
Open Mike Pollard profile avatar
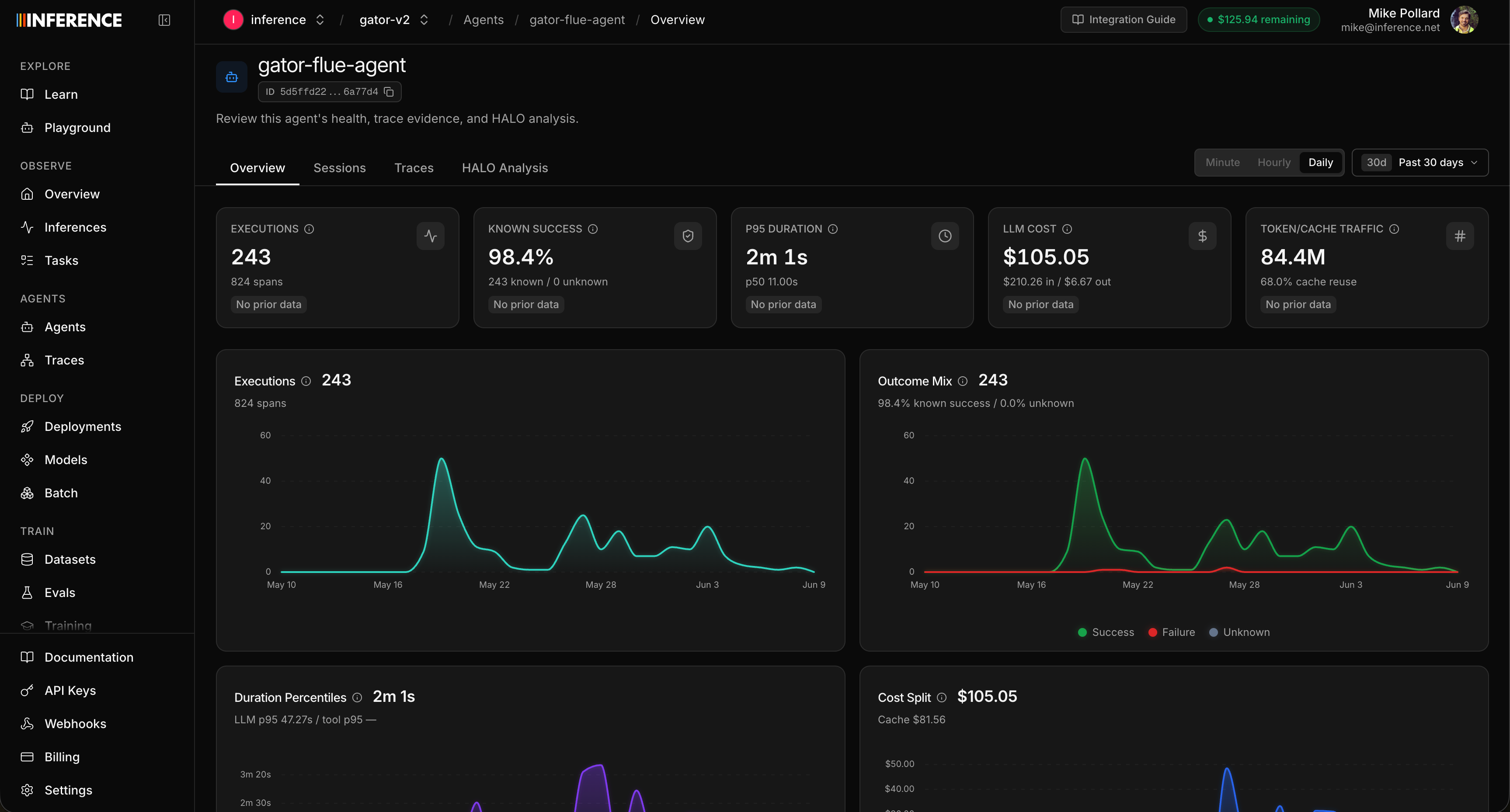click(1464, 20)
